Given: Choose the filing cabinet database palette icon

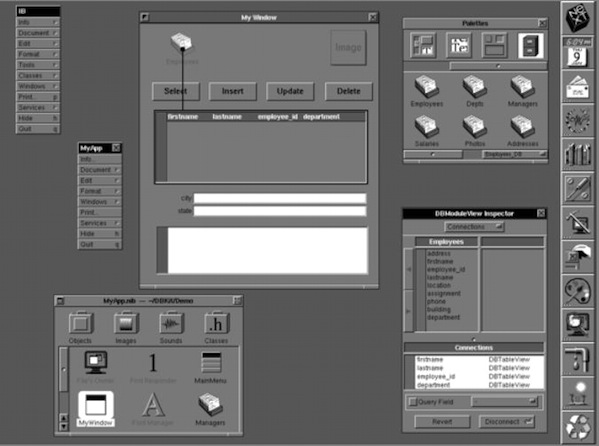Looking at the screenshot, I should click(x=531, y=46).
